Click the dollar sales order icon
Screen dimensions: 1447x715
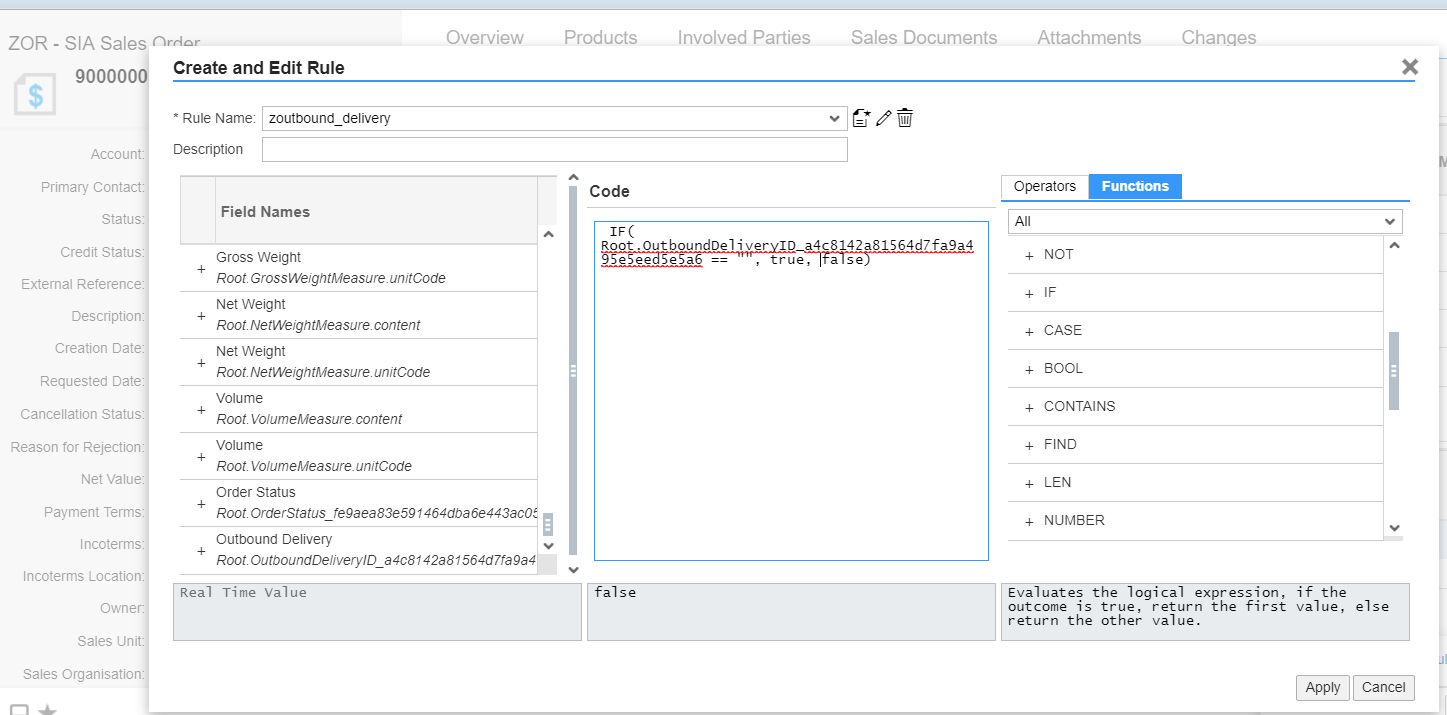pos(35,95)
